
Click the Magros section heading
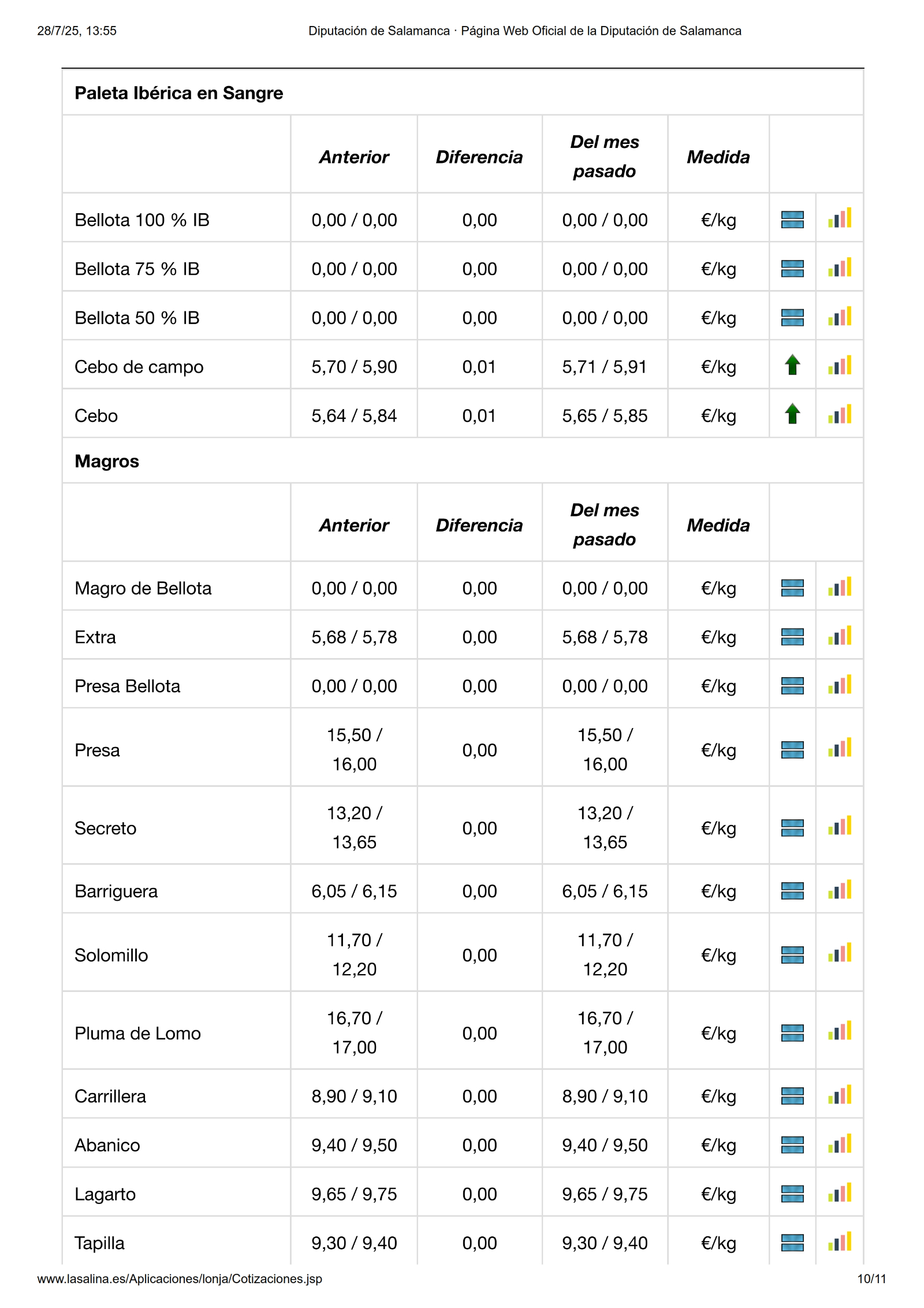coord(107,461)
